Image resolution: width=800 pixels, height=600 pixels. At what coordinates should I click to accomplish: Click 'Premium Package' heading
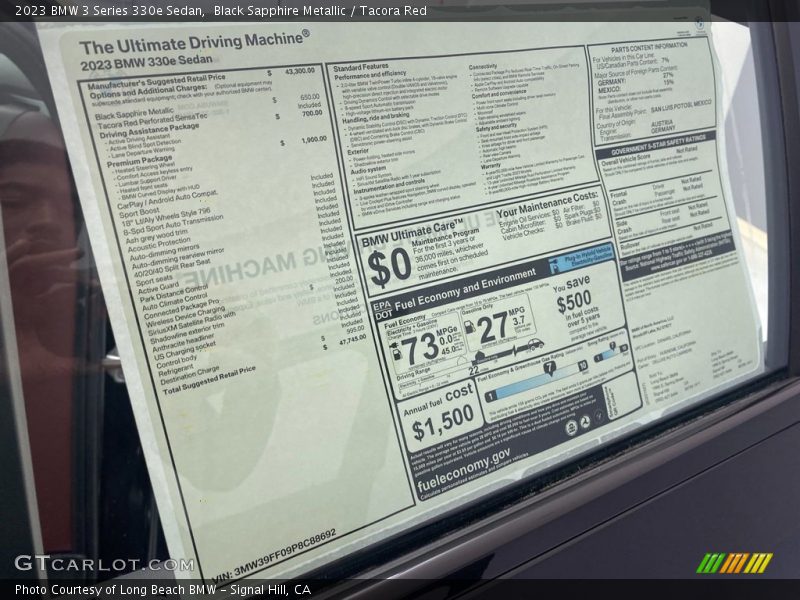point(139,162)
